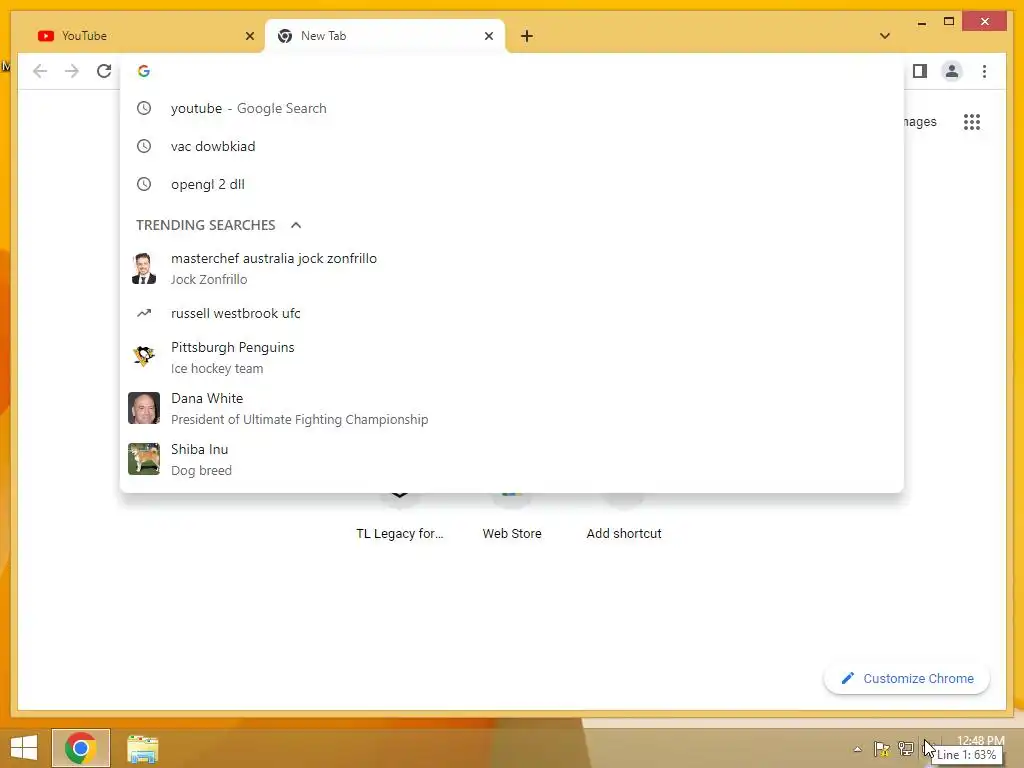Click the trending arrow icon beside russell westbrook
The height and width of the screenshot is (768, 1024).
tap(144, 313)
